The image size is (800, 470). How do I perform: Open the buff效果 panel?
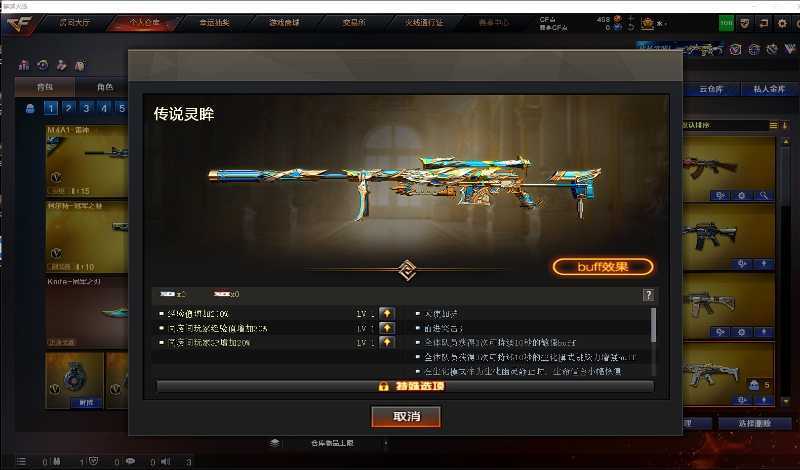[x=603, y=267]
